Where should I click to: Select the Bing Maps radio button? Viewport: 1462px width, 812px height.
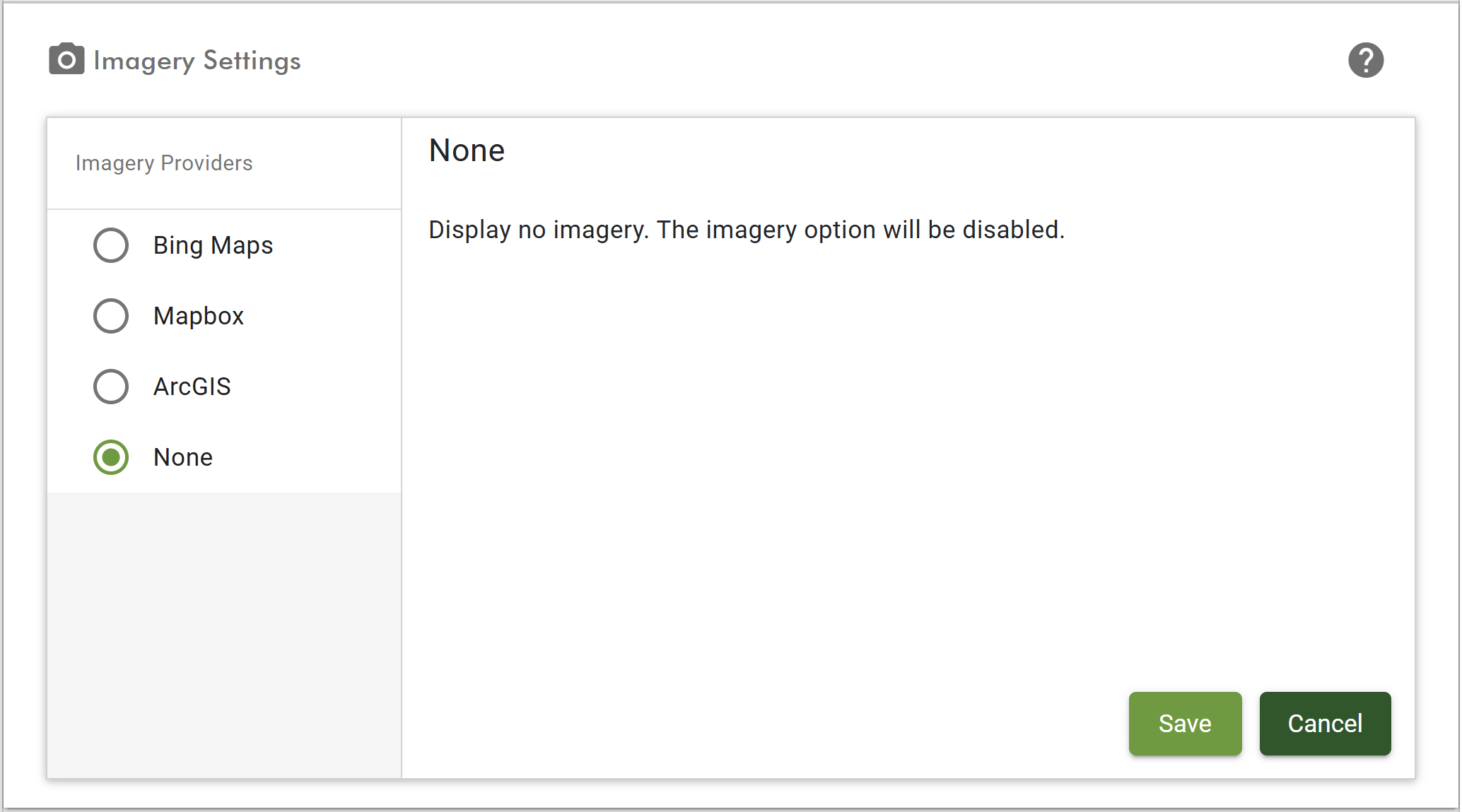[x=111, y=245]
